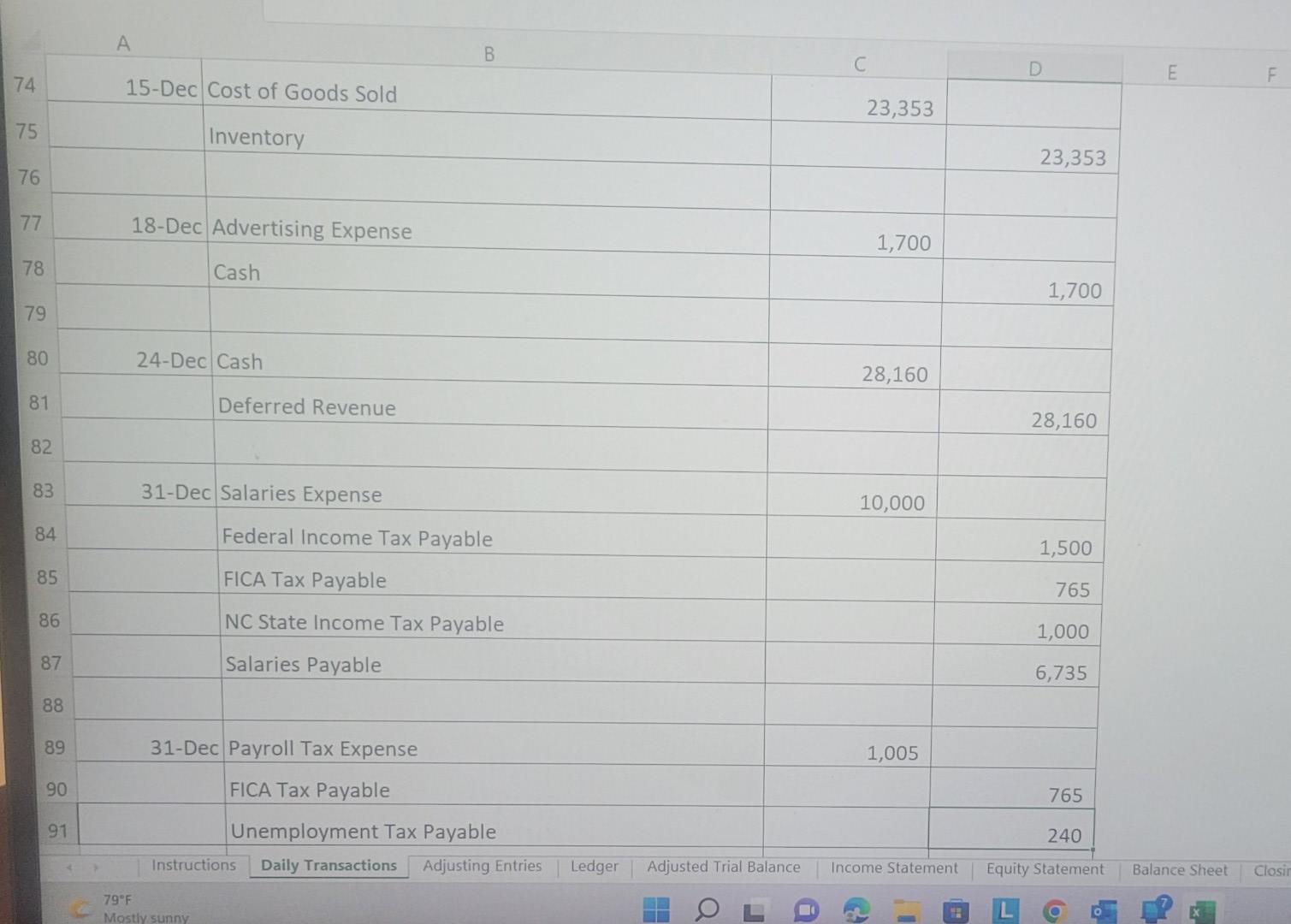Image resolution: width=1291 pixels, height=924 pixels.
Task: Launch Microsoft Teams chat
Action: click(x=805, y=910)
